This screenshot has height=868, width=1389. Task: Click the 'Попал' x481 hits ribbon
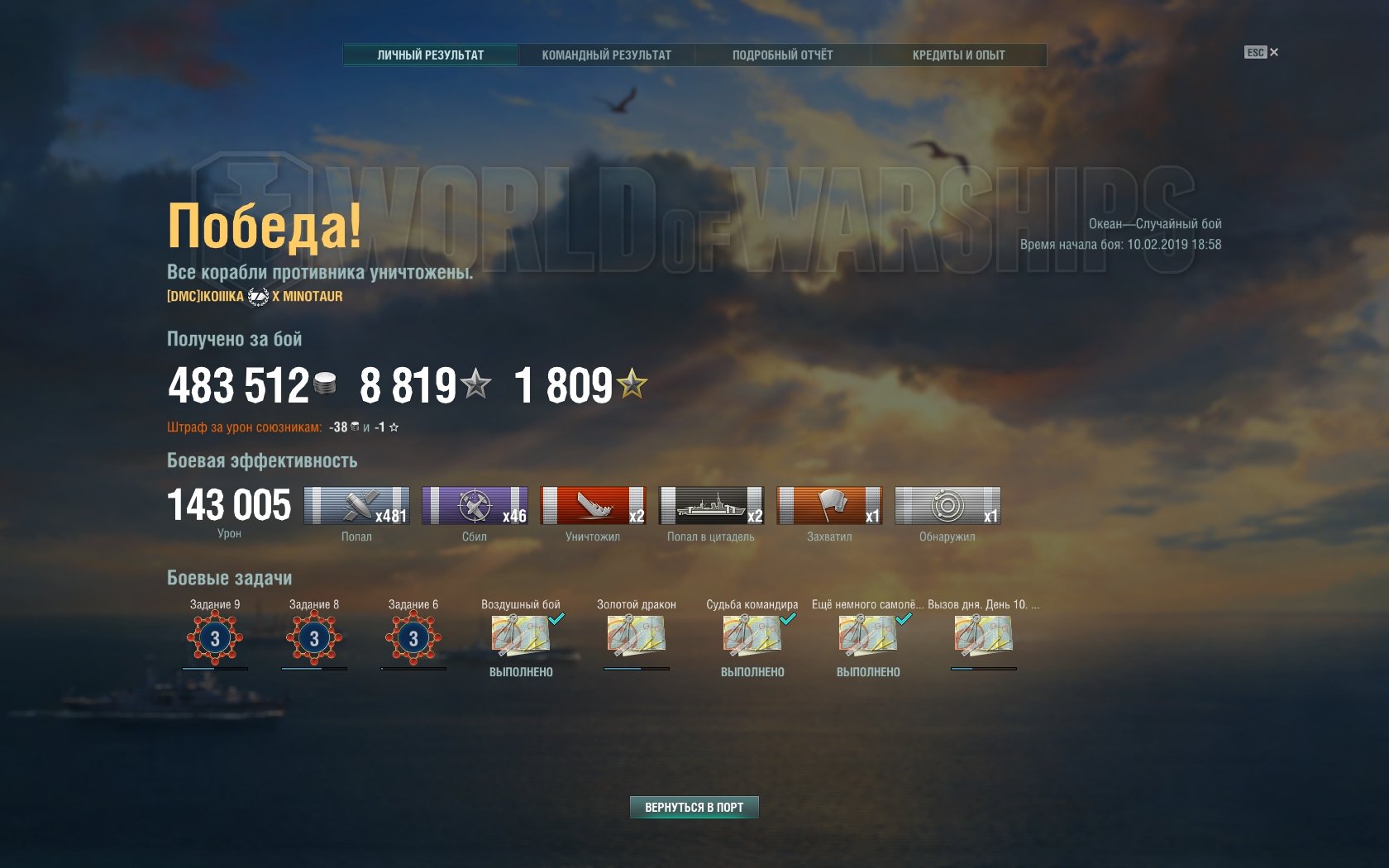tap(356, 505)
